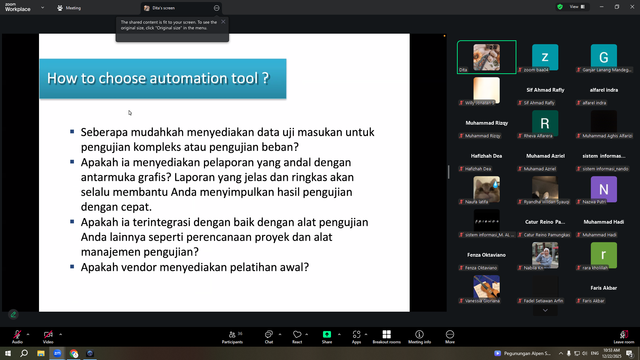Show Meeting info
This screenshot has height=360, width=640.
click(419, 337)
